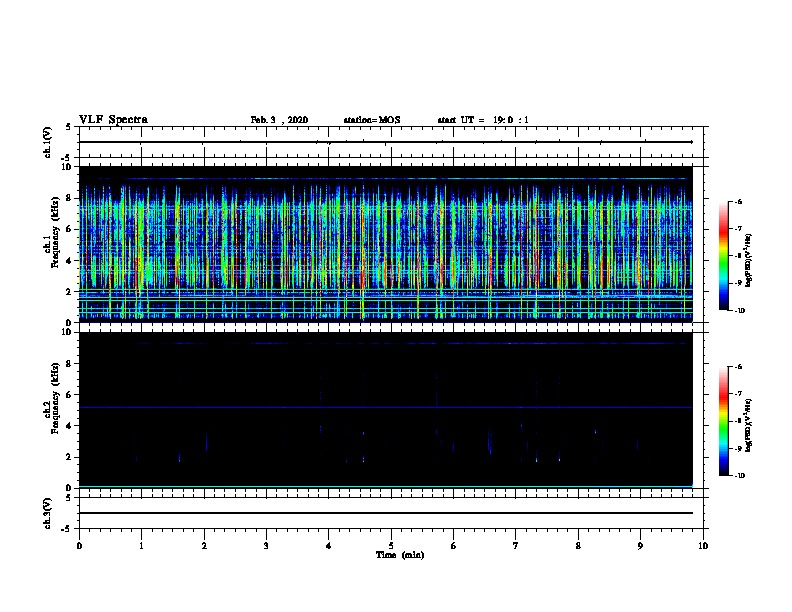The width and height of the screenshot is (792, 612).
Task: Click the ch.1 colorful spectrogram panel
Action: (x=386, y=244)
